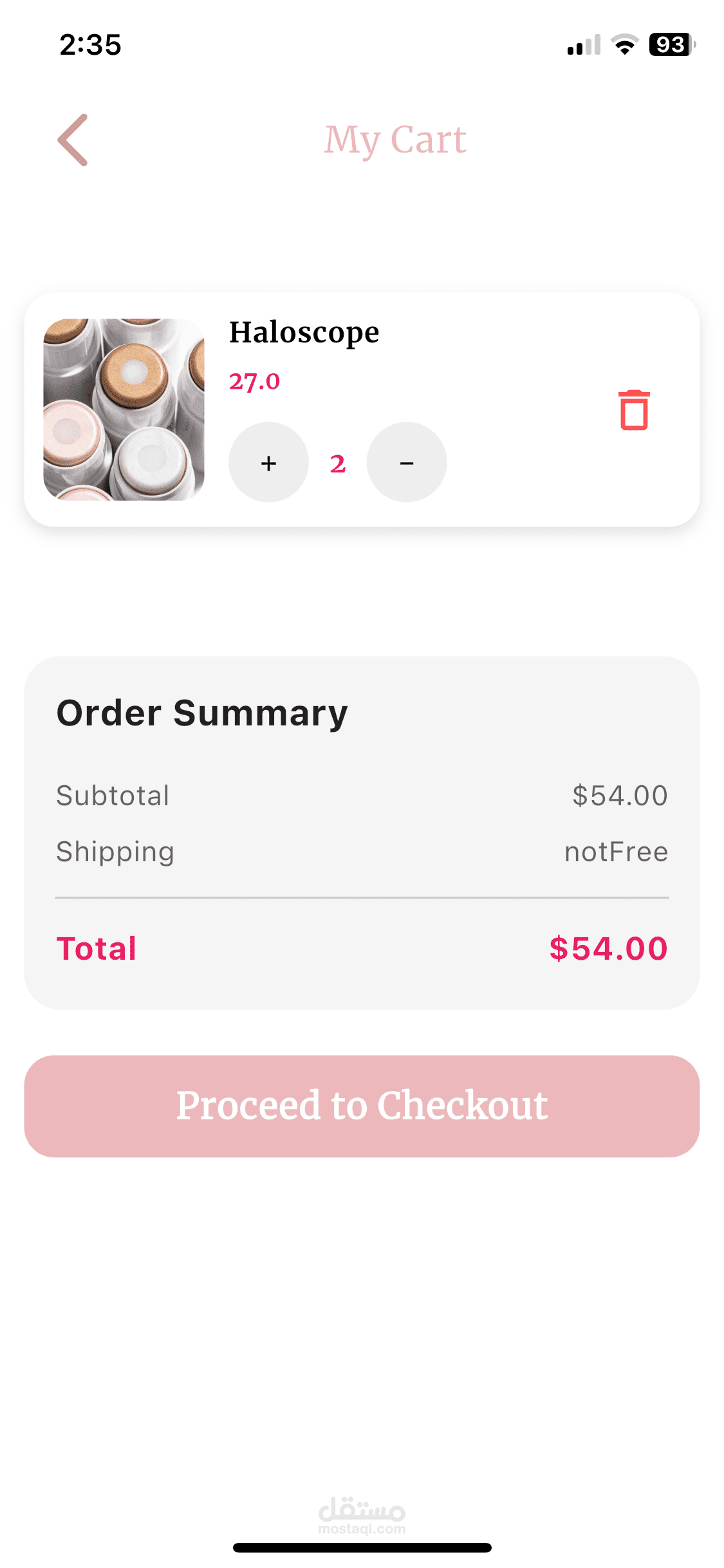This screenshot has width=724, height=1568.
Task: Tap the quantity number 2
Action: coord(338,463)
